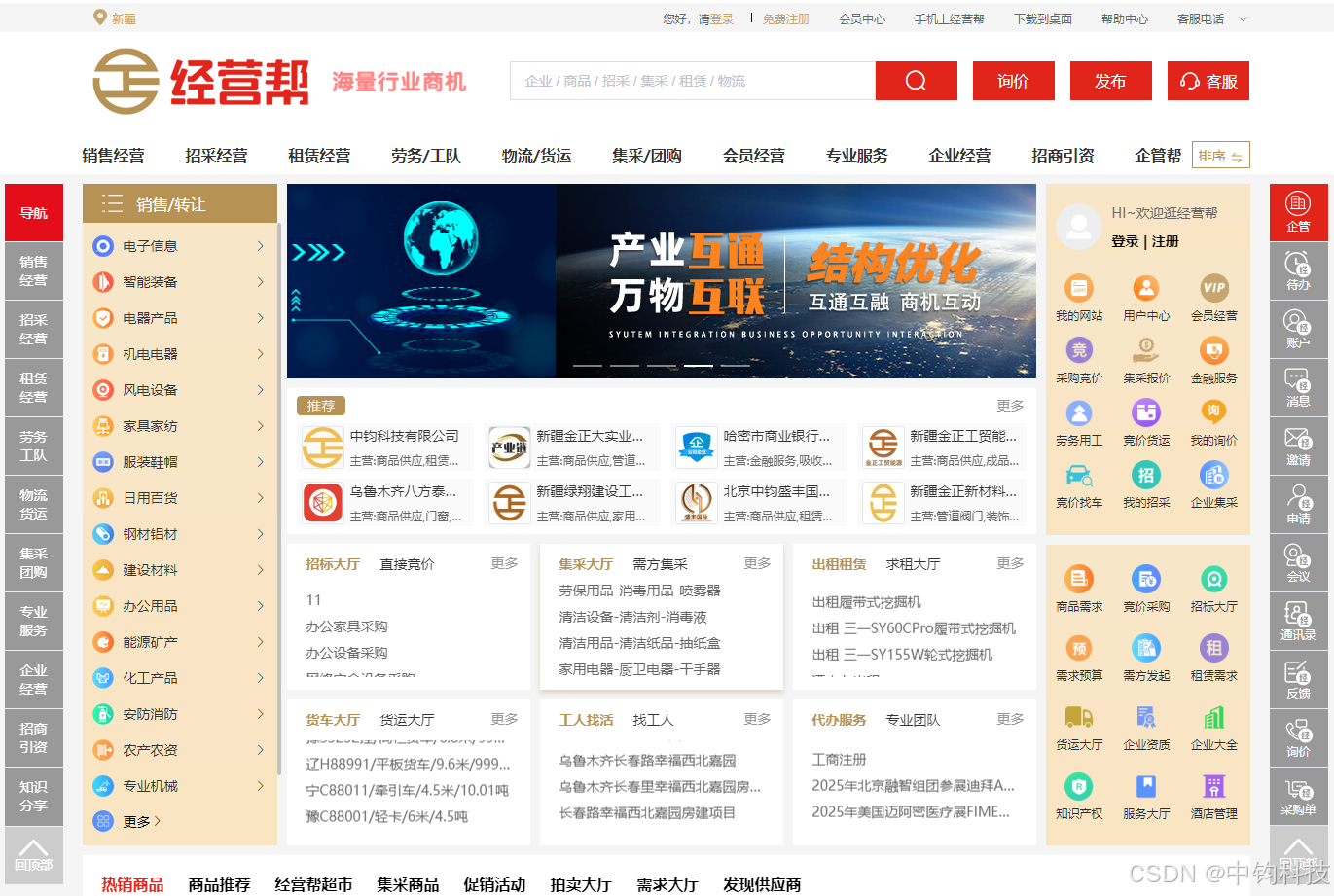Viewport: 1334px width, 896px height.
Task: Click 免费注册 link at top
Action: pos(785,19)
